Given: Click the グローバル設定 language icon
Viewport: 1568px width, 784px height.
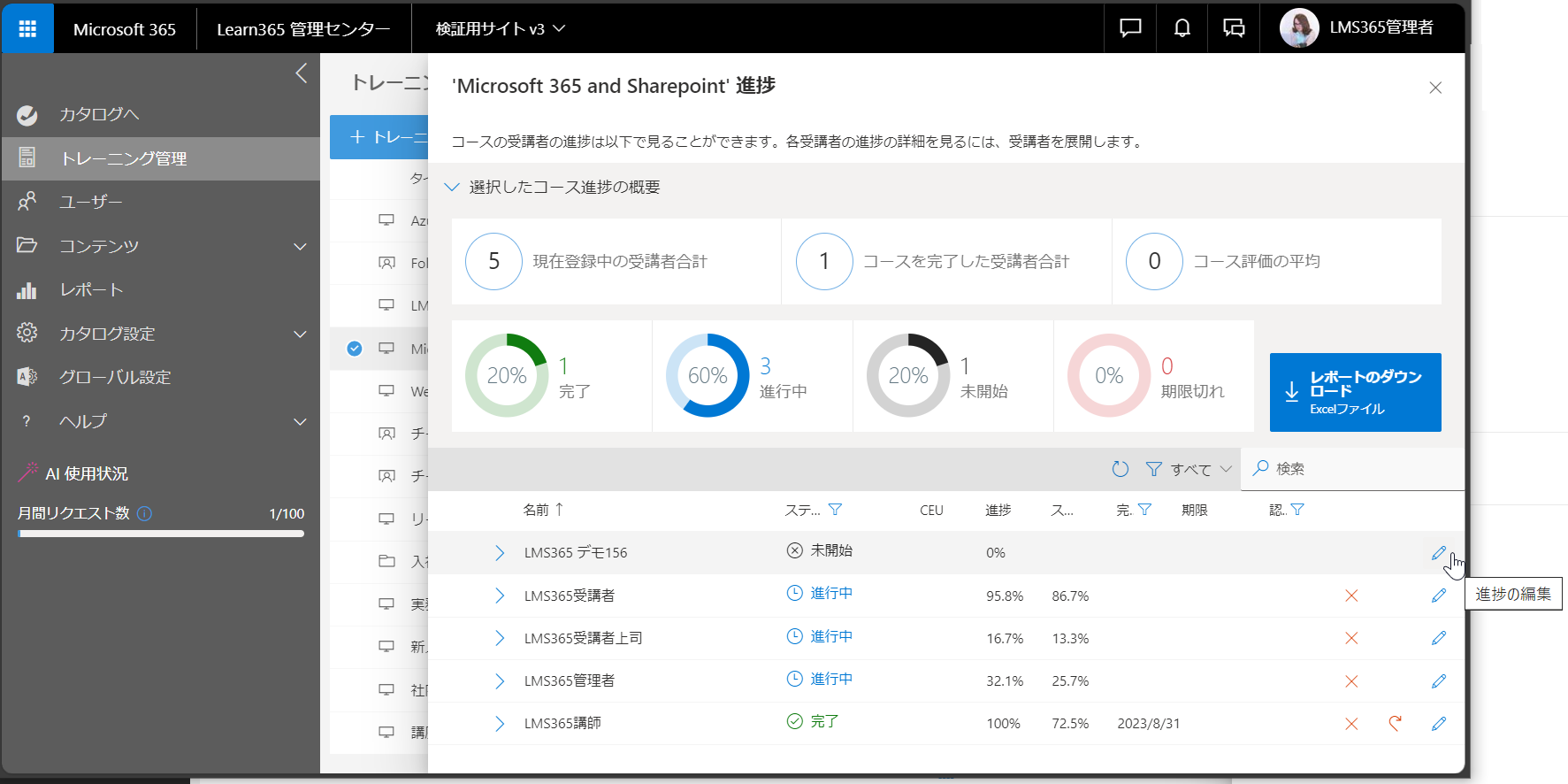Looking at the screenshot, I should point(27,377).
